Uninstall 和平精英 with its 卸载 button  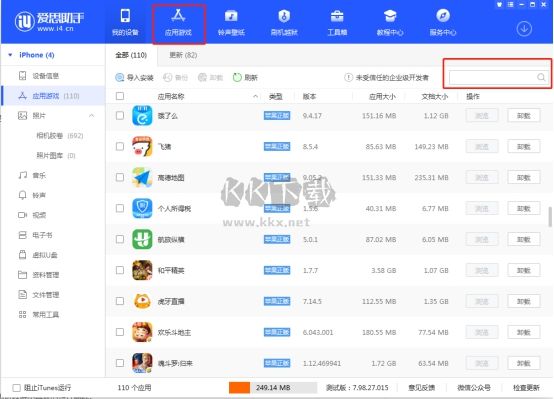(x=524, y=270)
